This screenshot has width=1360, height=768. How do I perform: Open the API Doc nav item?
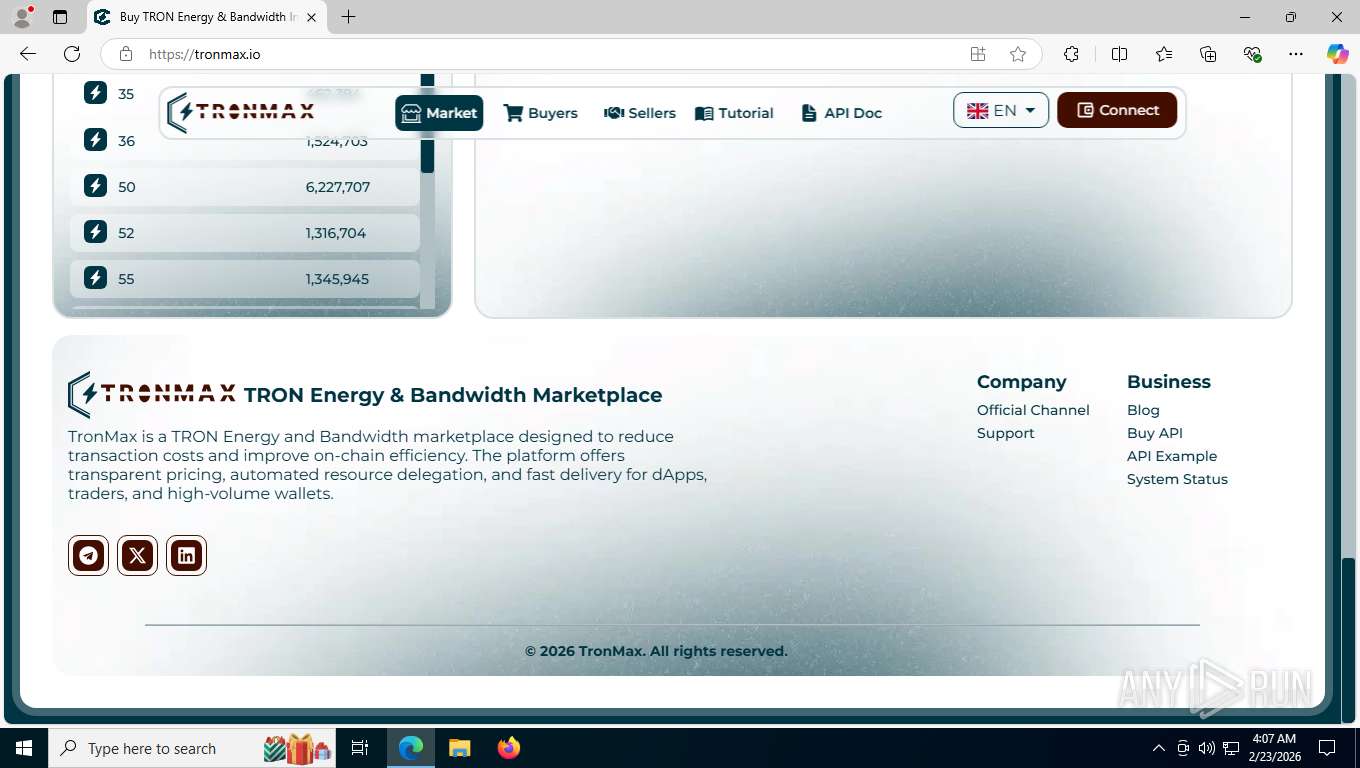coord(842,113)
